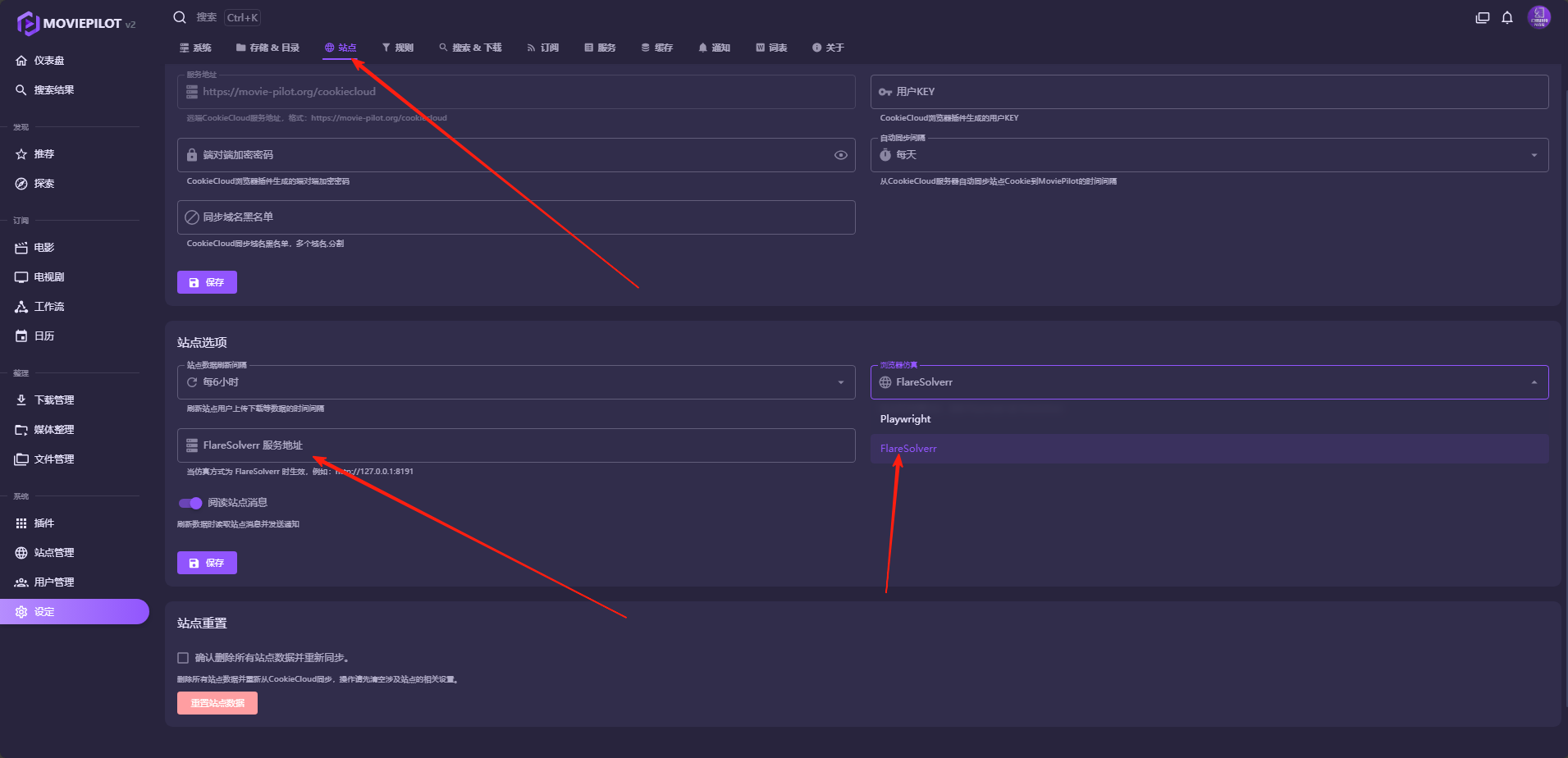Switch to the 订阅 tab
1568x758 pixels.
tap(543, 48)
